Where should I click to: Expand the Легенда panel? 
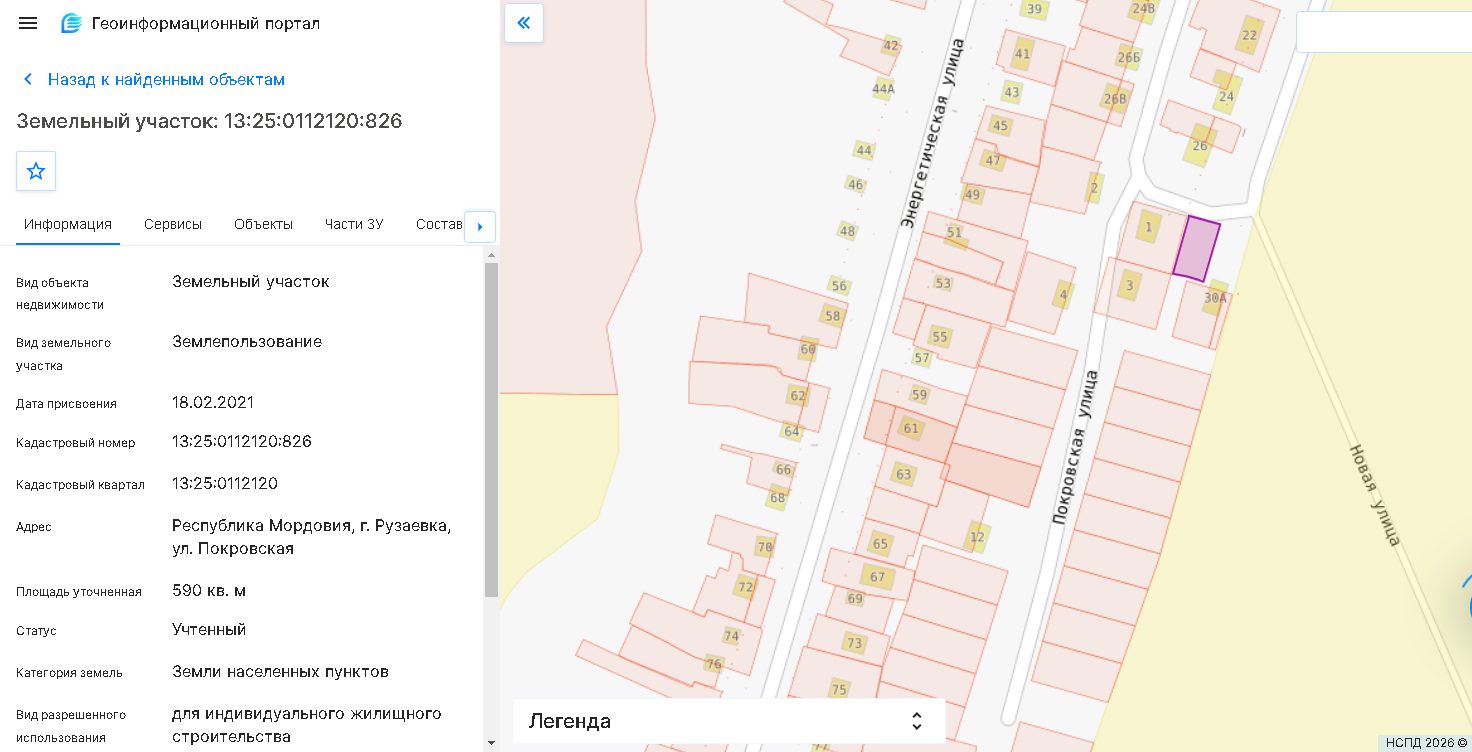point(729,721)
